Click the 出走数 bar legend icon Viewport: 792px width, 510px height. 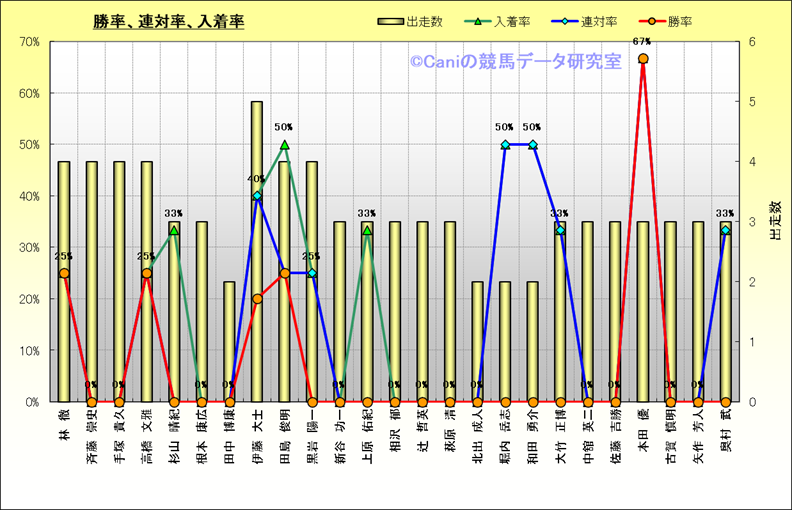pyautogui.click(x=390, y=21)
